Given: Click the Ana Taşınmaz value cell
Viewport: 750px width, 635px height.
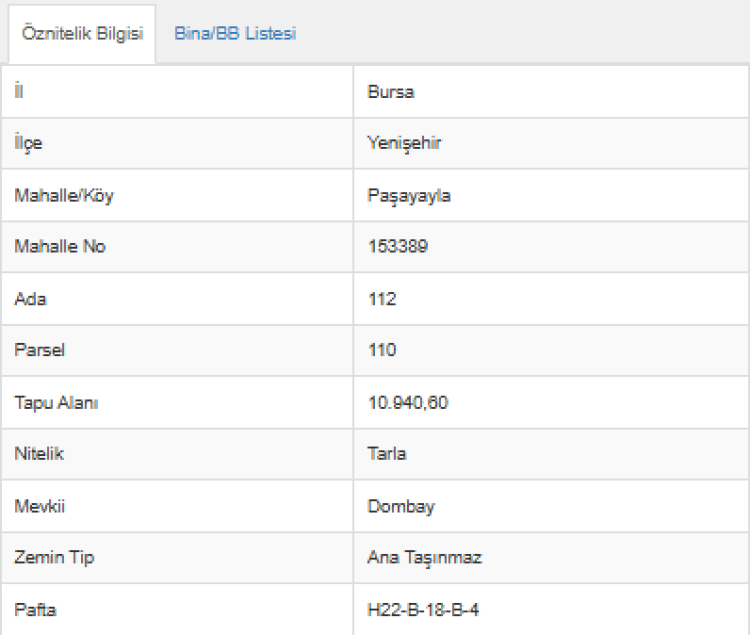Looking at the screenshot, I should [425, 557].
